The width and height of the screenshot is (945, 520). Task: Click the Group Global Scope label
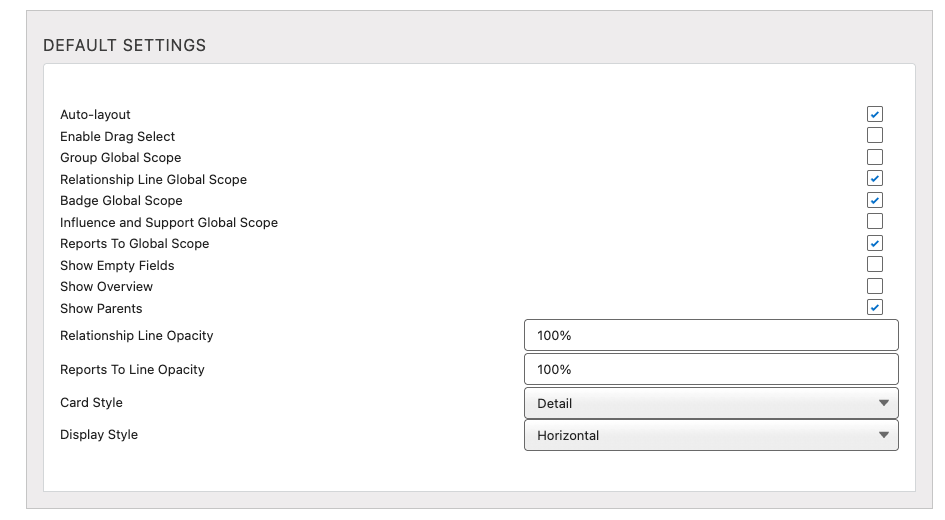point(121,157)
